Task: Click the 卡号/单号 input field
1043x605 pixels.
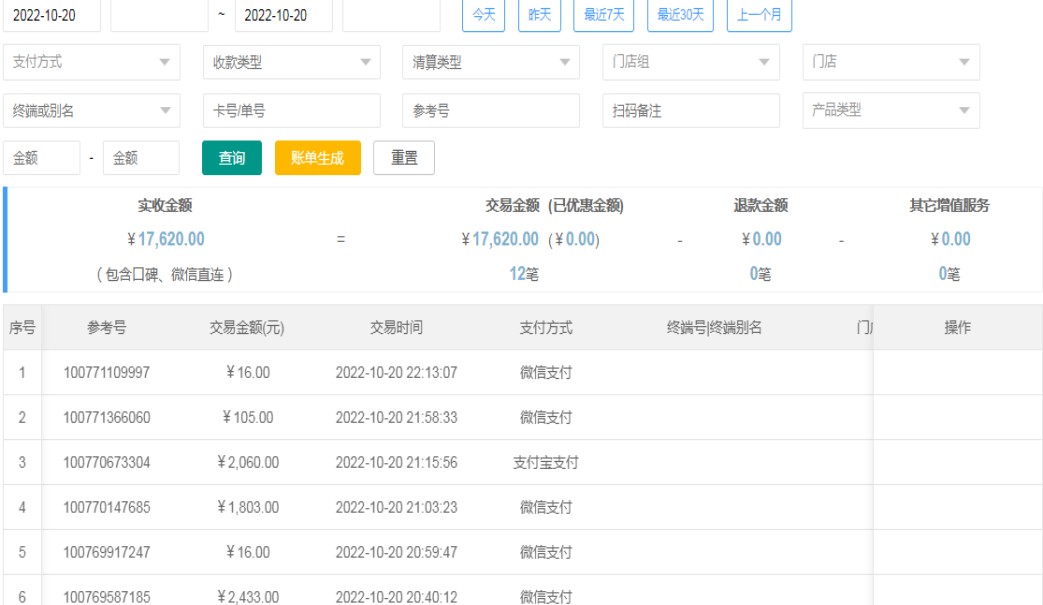Action: click(x=291, y=111)
